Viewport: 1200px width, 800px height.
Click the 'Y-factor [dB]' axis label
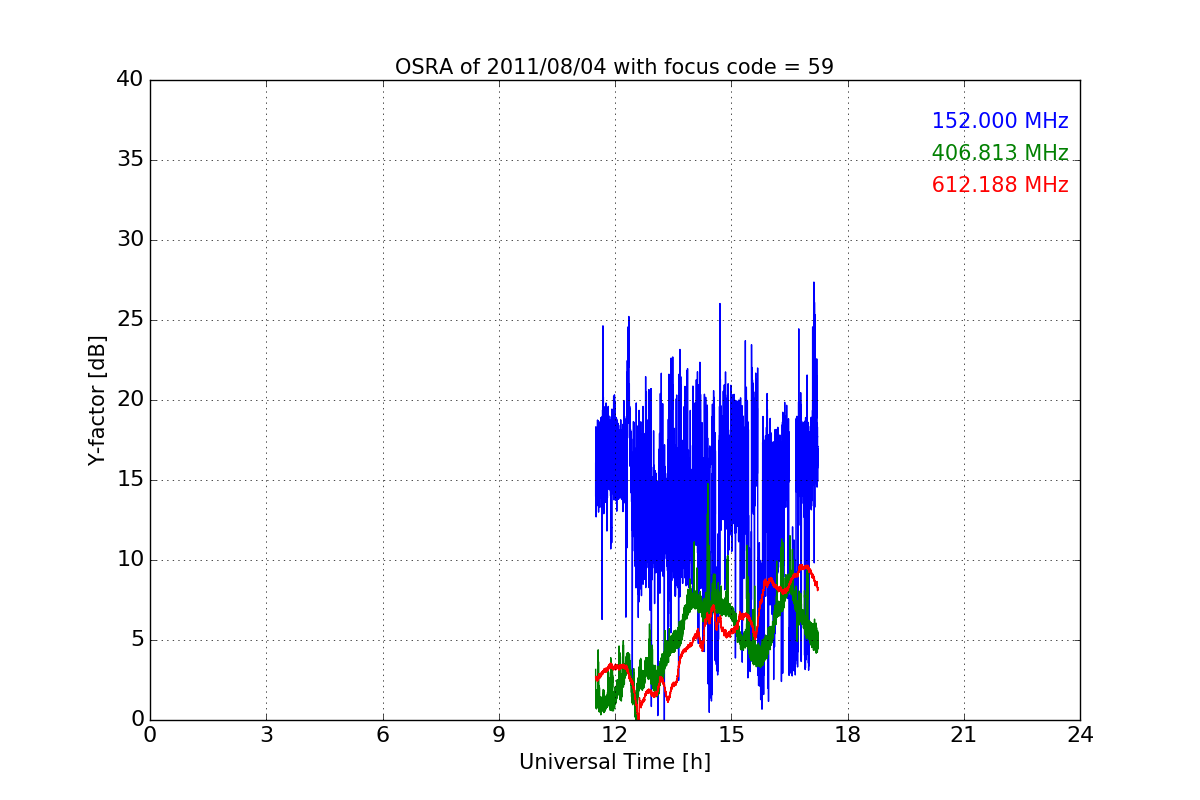coord(97,400)
